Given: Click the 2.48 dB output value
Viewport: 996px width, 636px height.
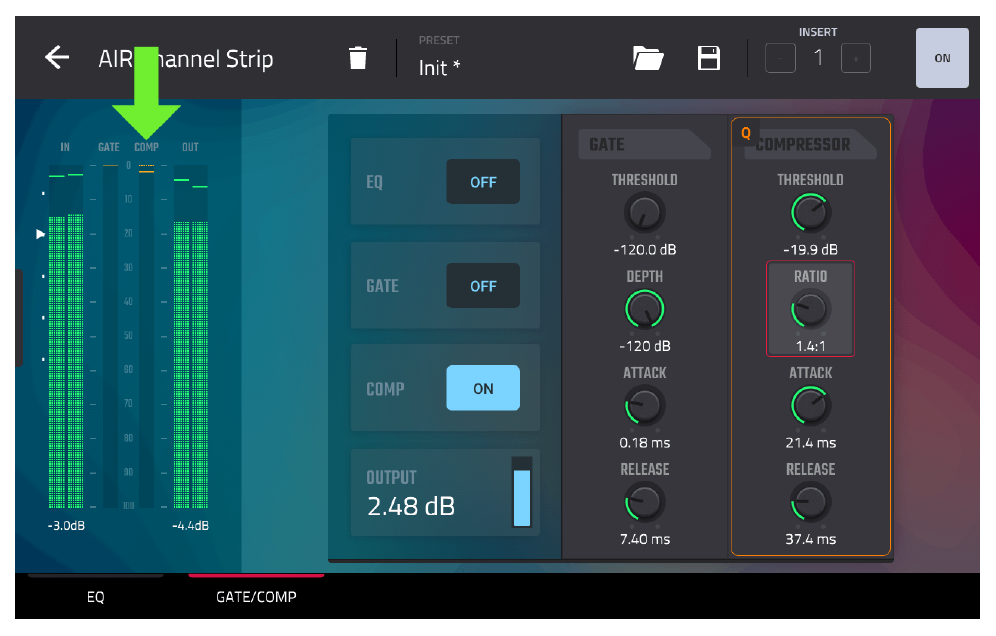Looking at the screenshot, I should tap(411, 506).
